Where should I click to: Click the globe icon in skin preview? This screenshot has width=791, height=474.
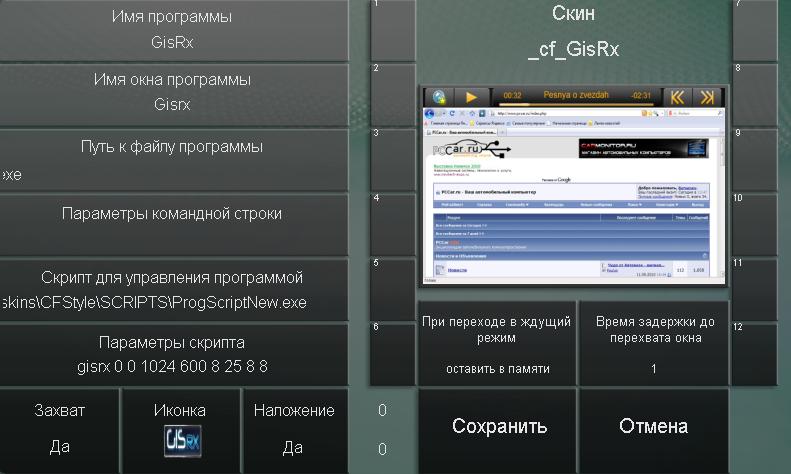[x=439, y=96]
